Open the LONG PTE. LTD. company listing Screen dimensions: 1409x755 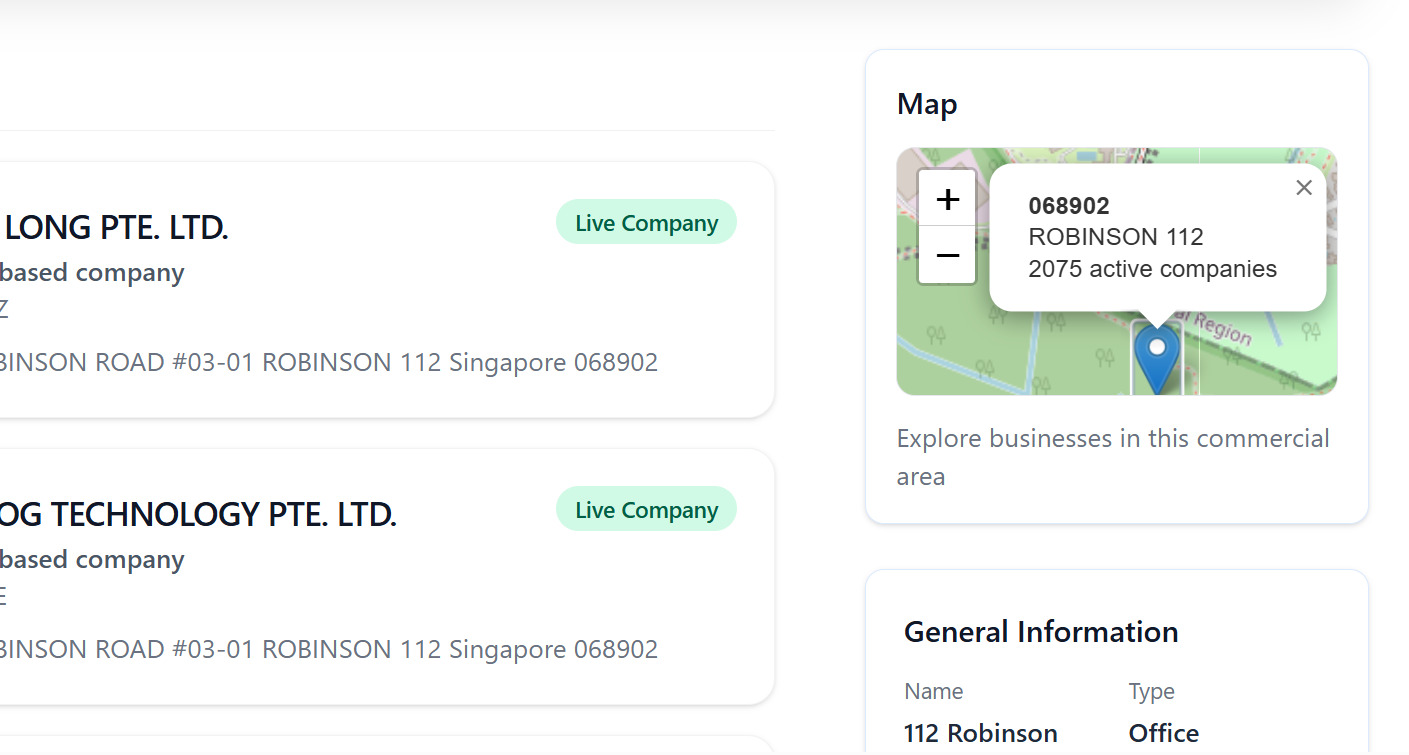pos(116,227)
